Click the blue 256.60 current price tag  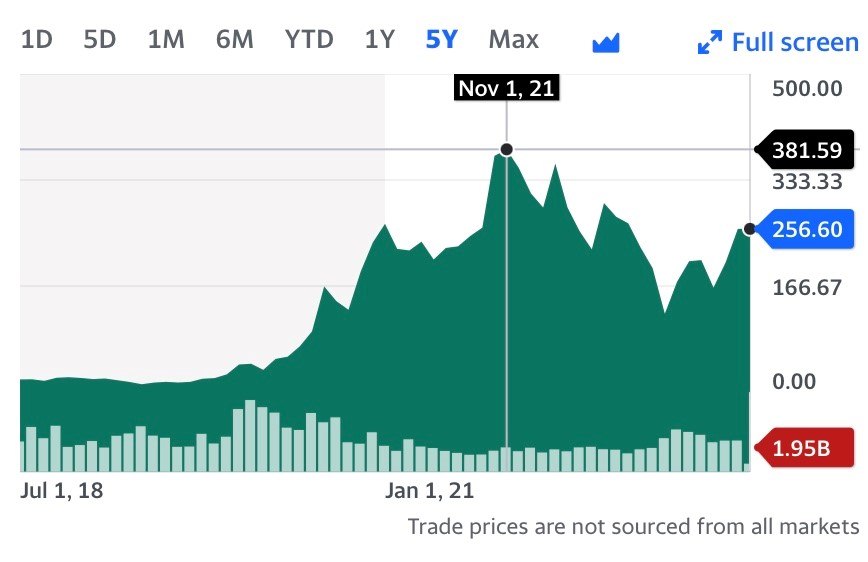coord(806,229)
